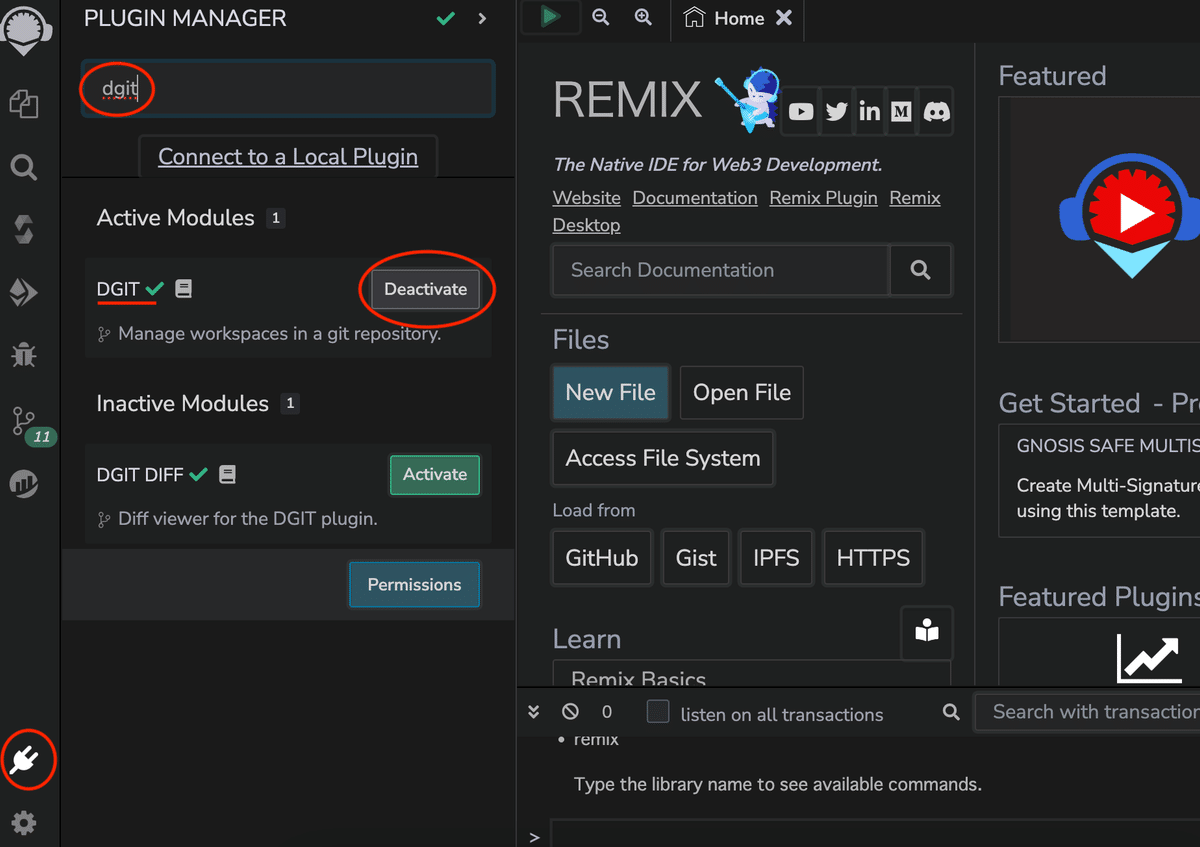This screenshot has width=1200, height=847.
Task: Open the Deploy & run transactions icon
Action: (24, 292)
